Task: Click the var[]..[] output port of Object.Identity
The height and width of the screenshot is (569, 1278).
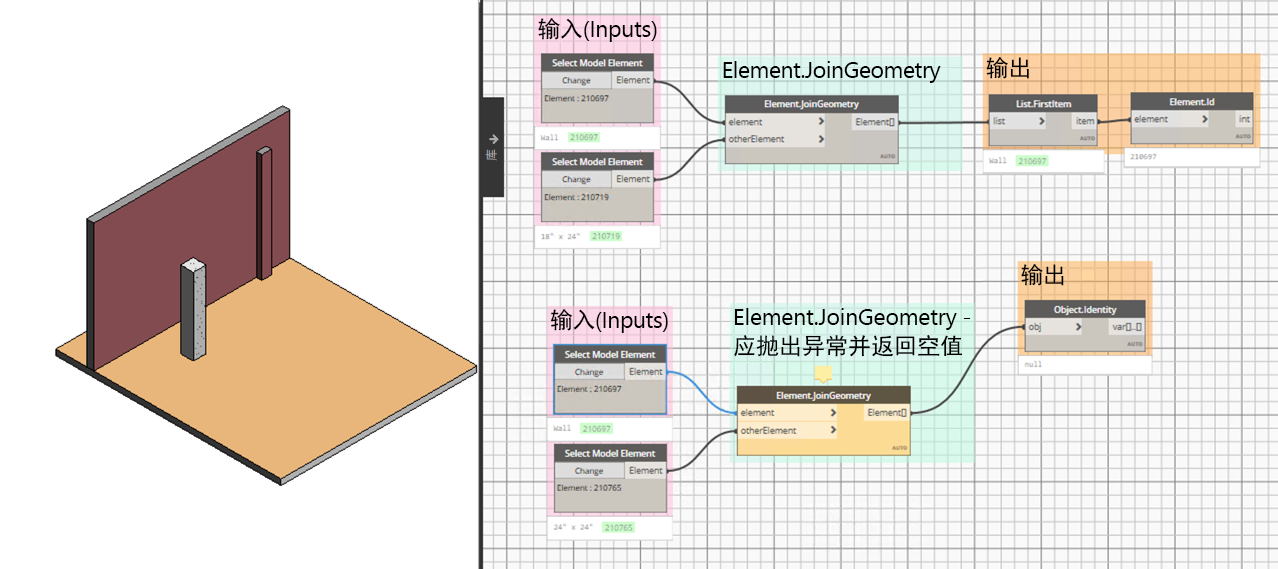Action: point(1126,327)
